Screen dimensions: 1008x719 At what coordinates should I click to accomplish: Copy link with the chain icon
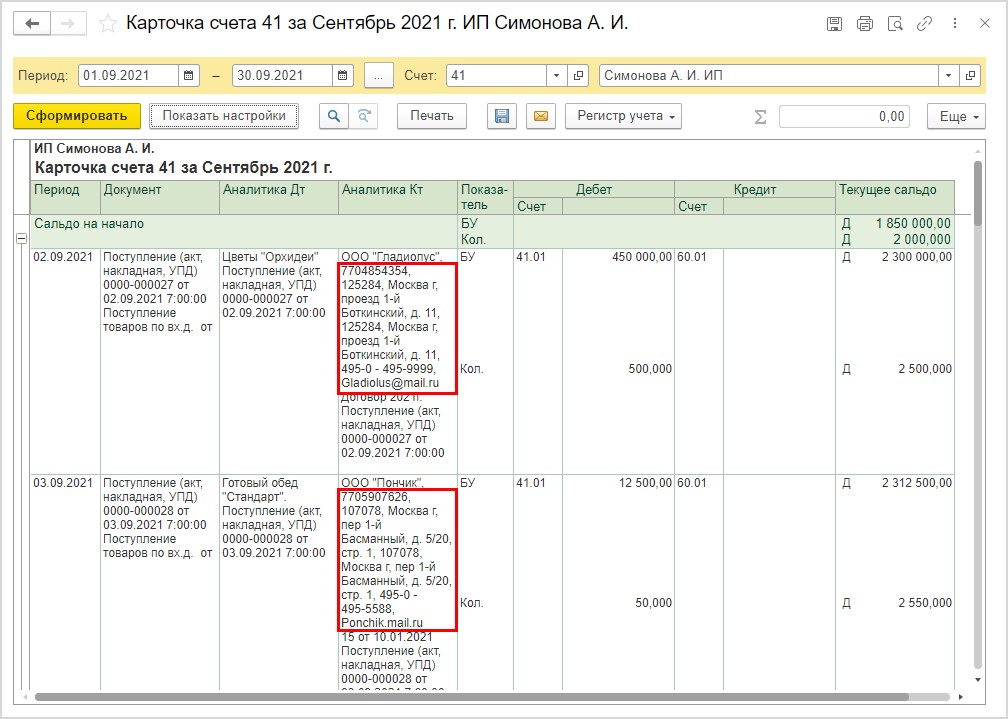pyautogui.click(x=924, y=24)
